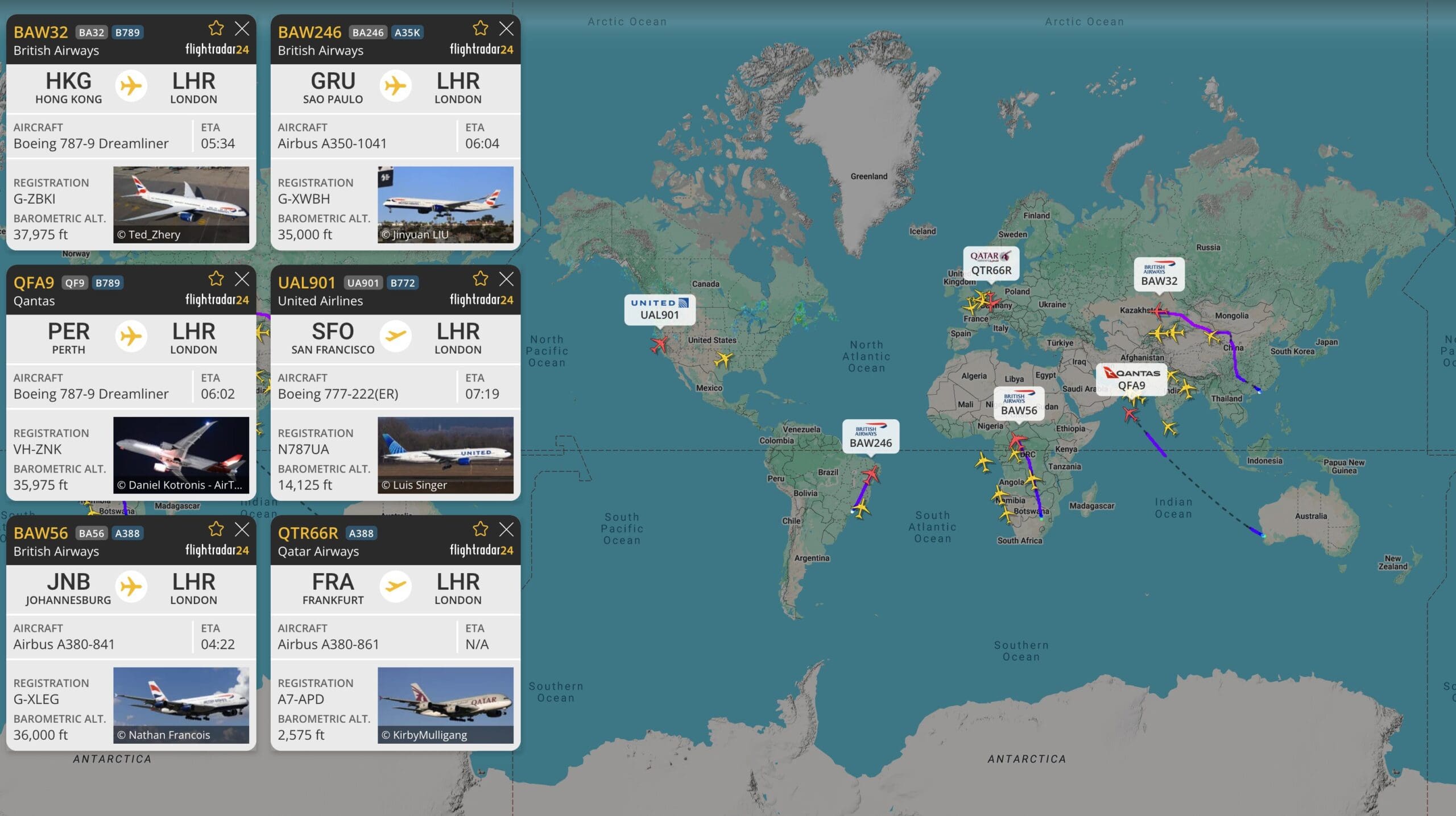Toggle the favorite star on the QTR66R card
This screenshot has width=1456, height=816.
point(480,528)
